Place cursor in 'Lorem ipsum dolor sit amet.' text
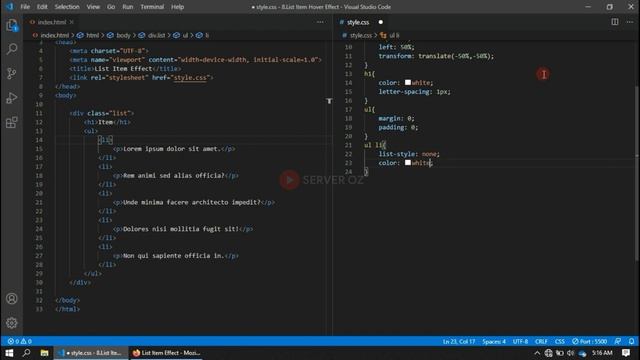This screenshot has height=360, width=640. pos(171,149)
